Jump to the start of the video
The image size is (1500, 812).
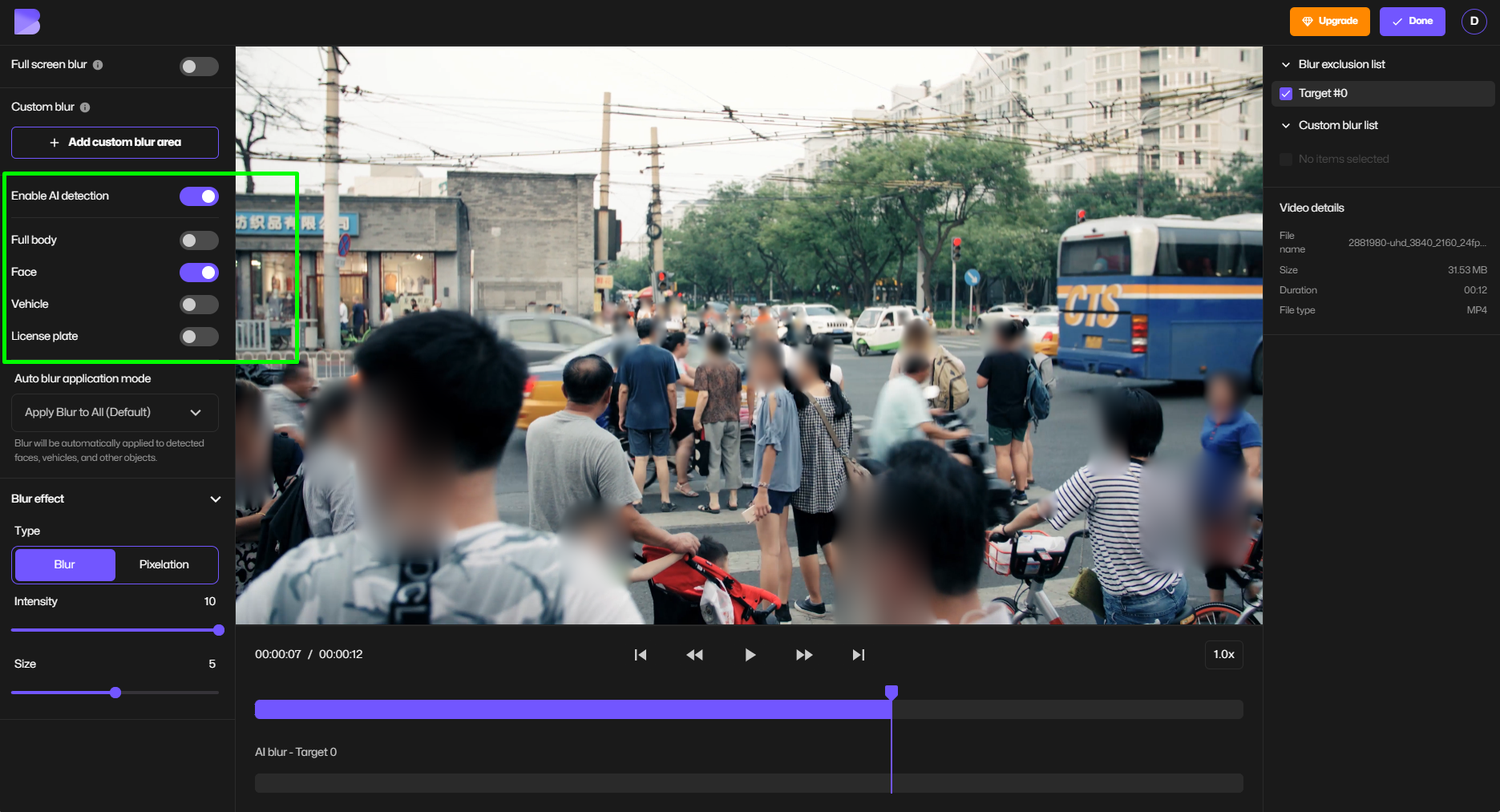coord(641,654)
